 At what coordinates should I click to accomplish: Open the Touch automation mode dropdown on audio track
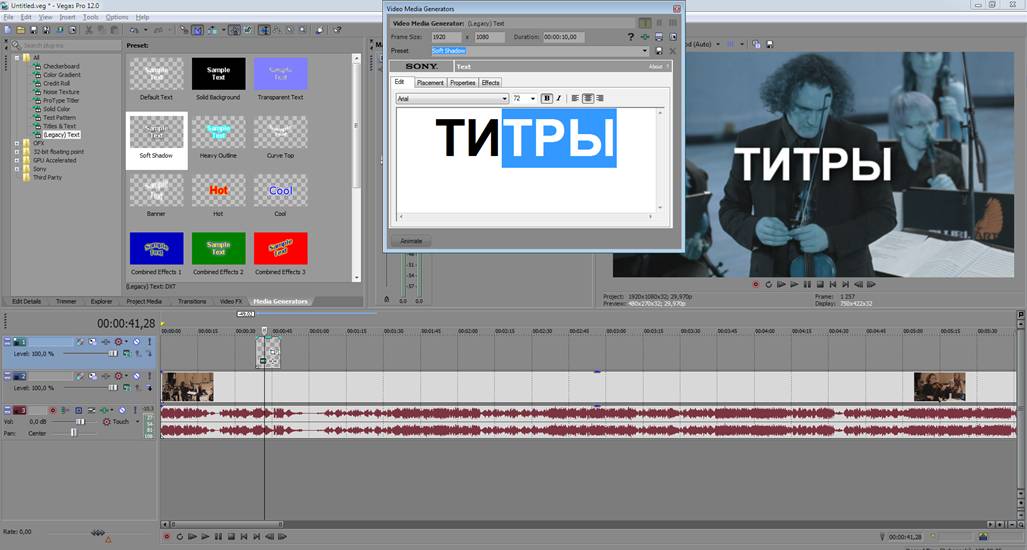pos(138,422)
